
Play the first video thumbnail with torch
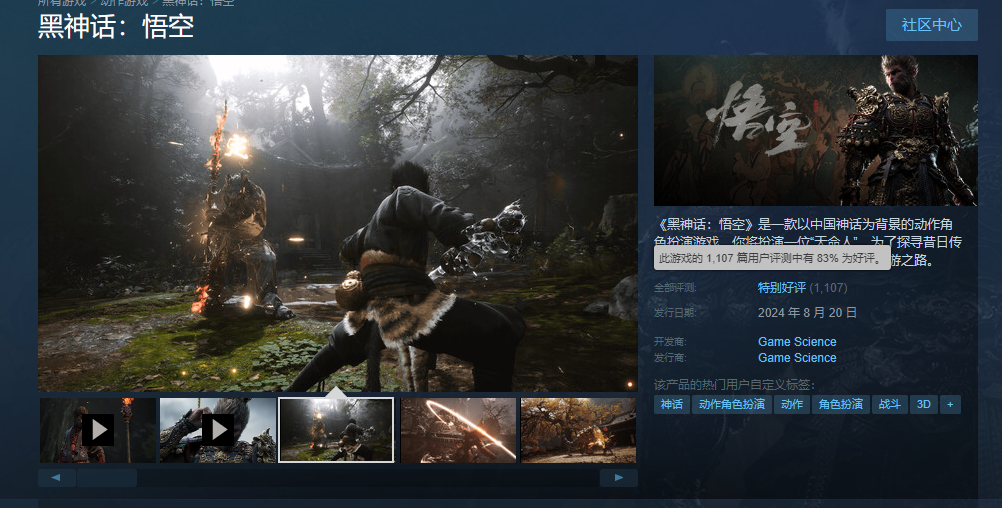pos(98,430)
